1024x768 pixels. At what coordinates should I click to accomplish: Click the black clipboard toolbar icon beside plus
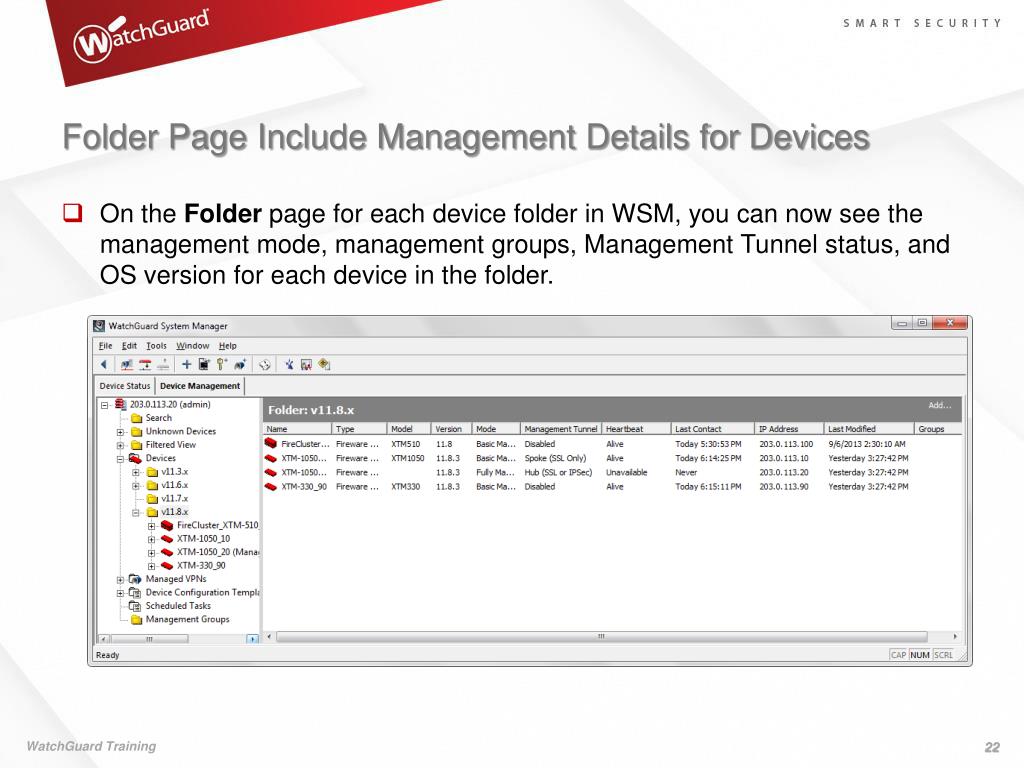click(x=204, y=364)
